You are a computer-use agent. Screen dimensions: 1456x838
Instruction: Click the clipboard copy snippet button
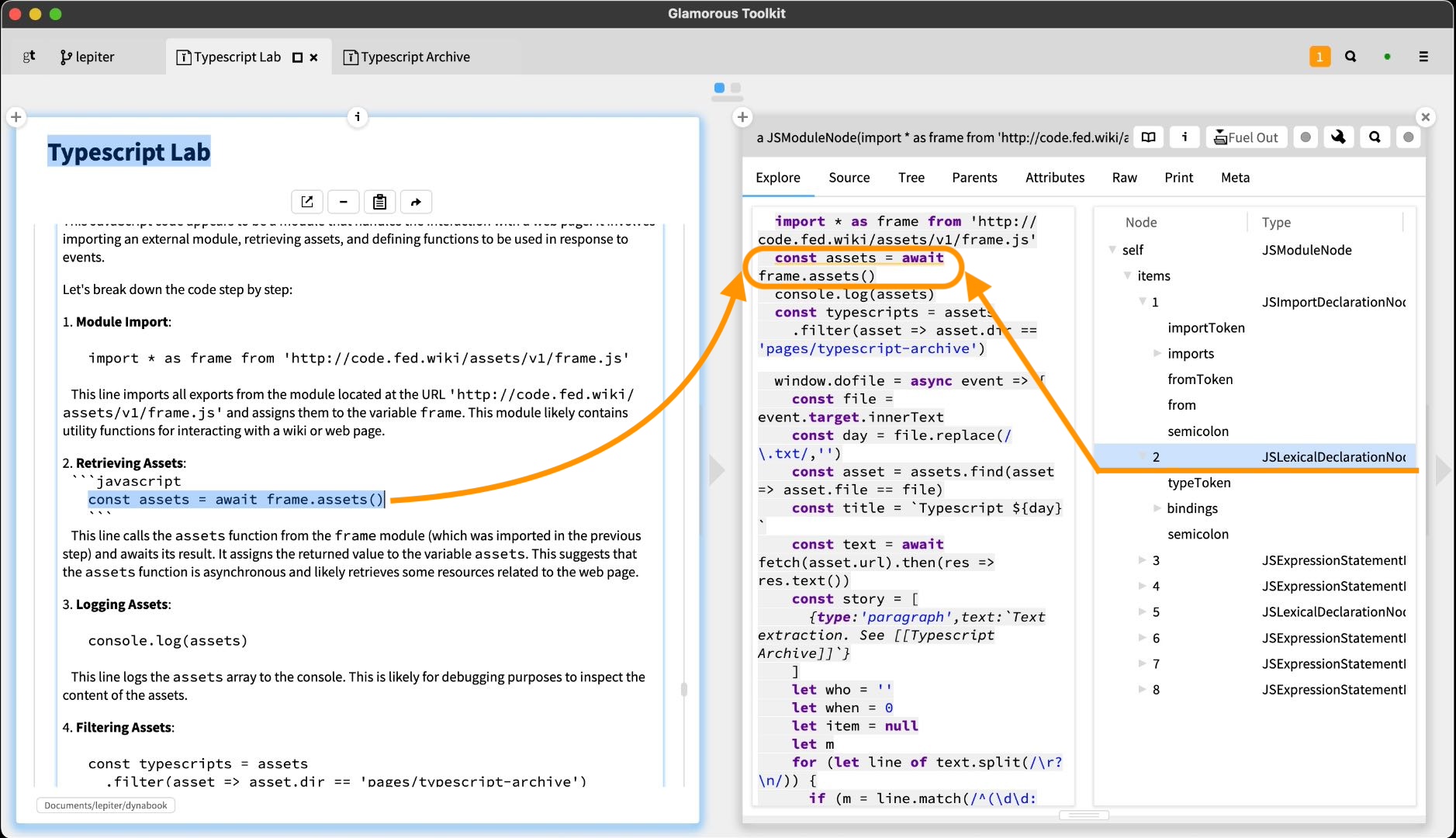379,202
